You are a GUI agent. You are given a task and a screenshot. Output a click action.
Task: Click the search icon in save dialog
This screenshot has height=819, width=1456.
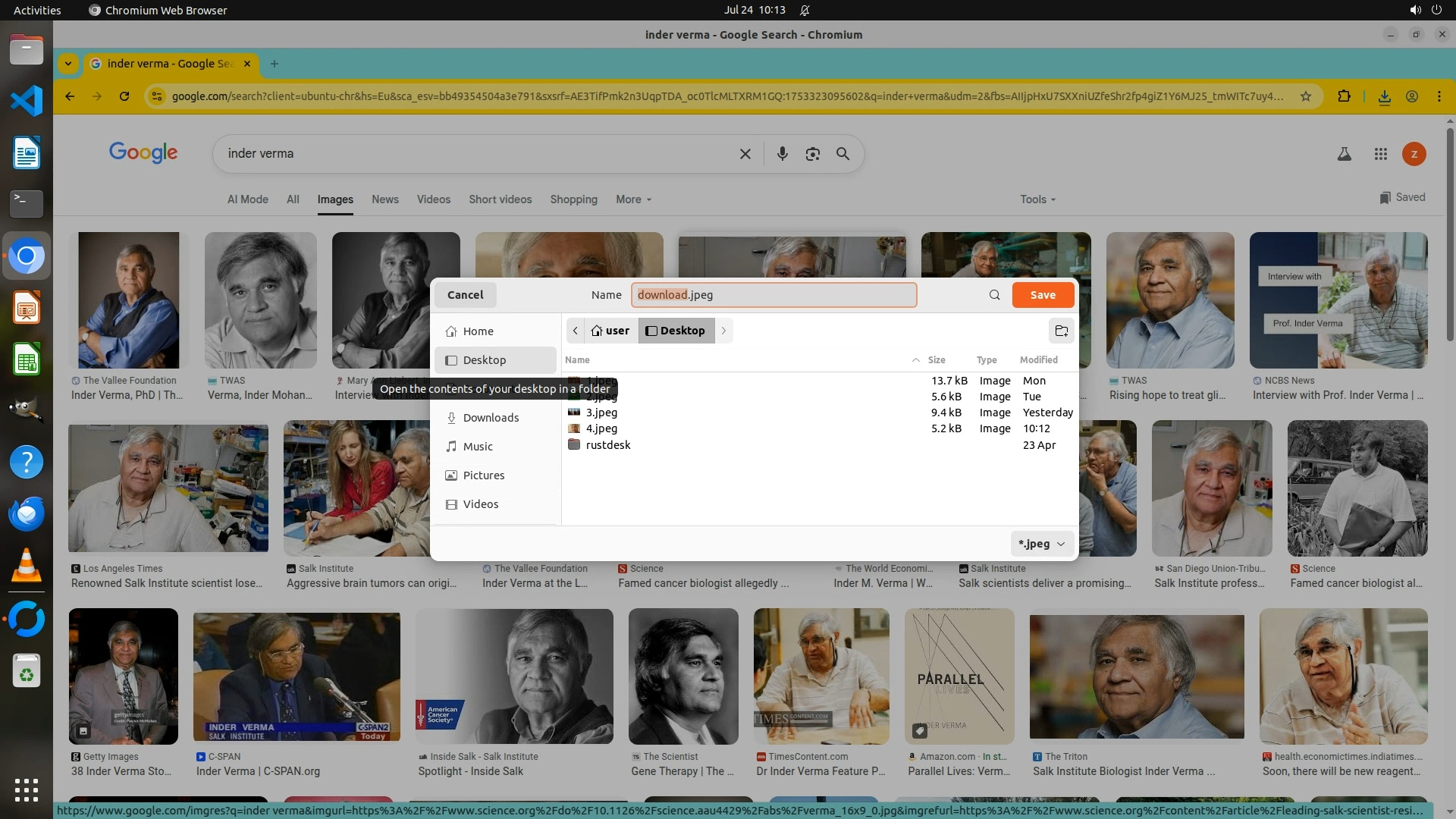tap(994, 295)
